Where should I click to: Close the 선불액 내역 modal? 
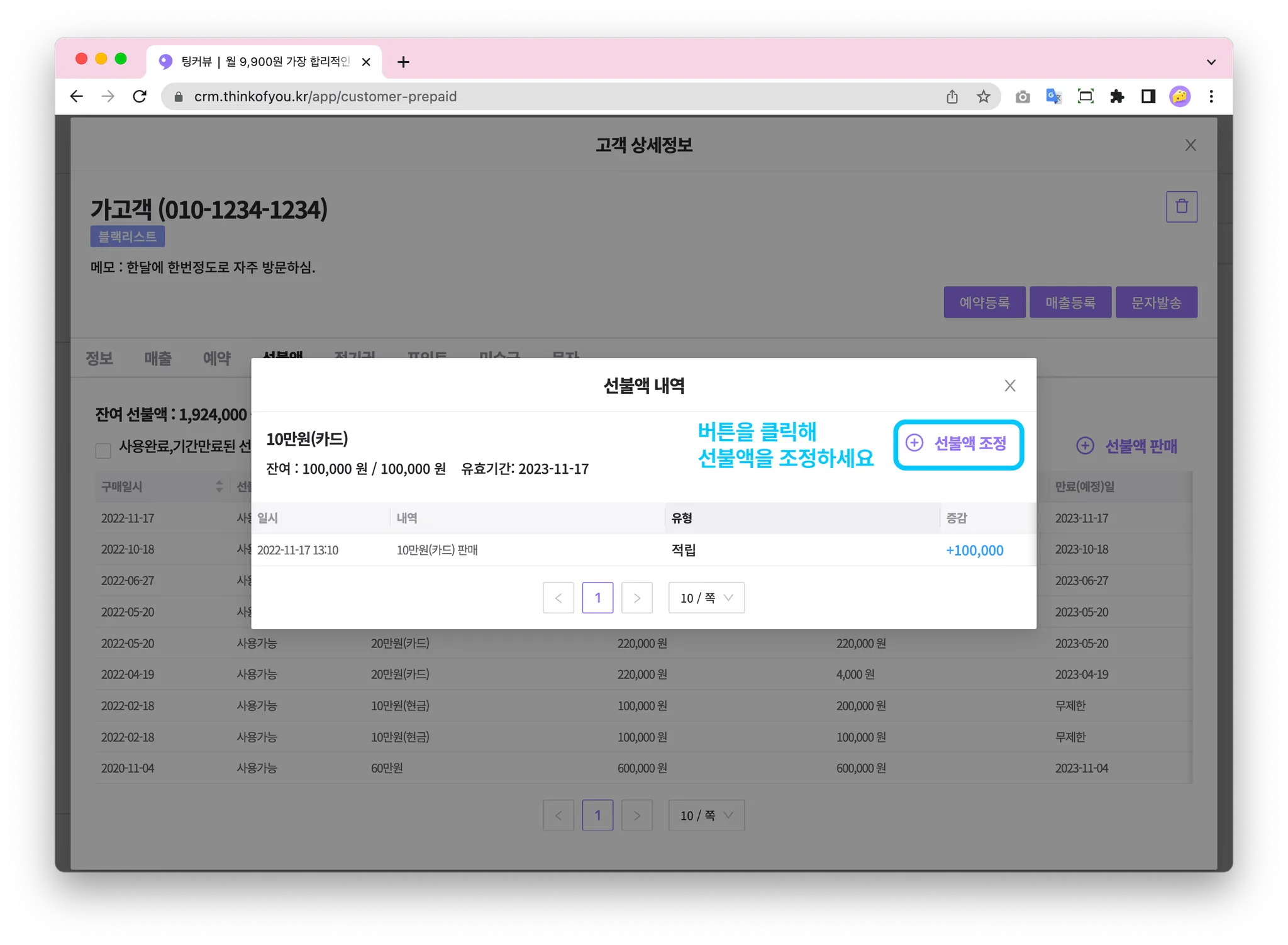[1009, 386]
